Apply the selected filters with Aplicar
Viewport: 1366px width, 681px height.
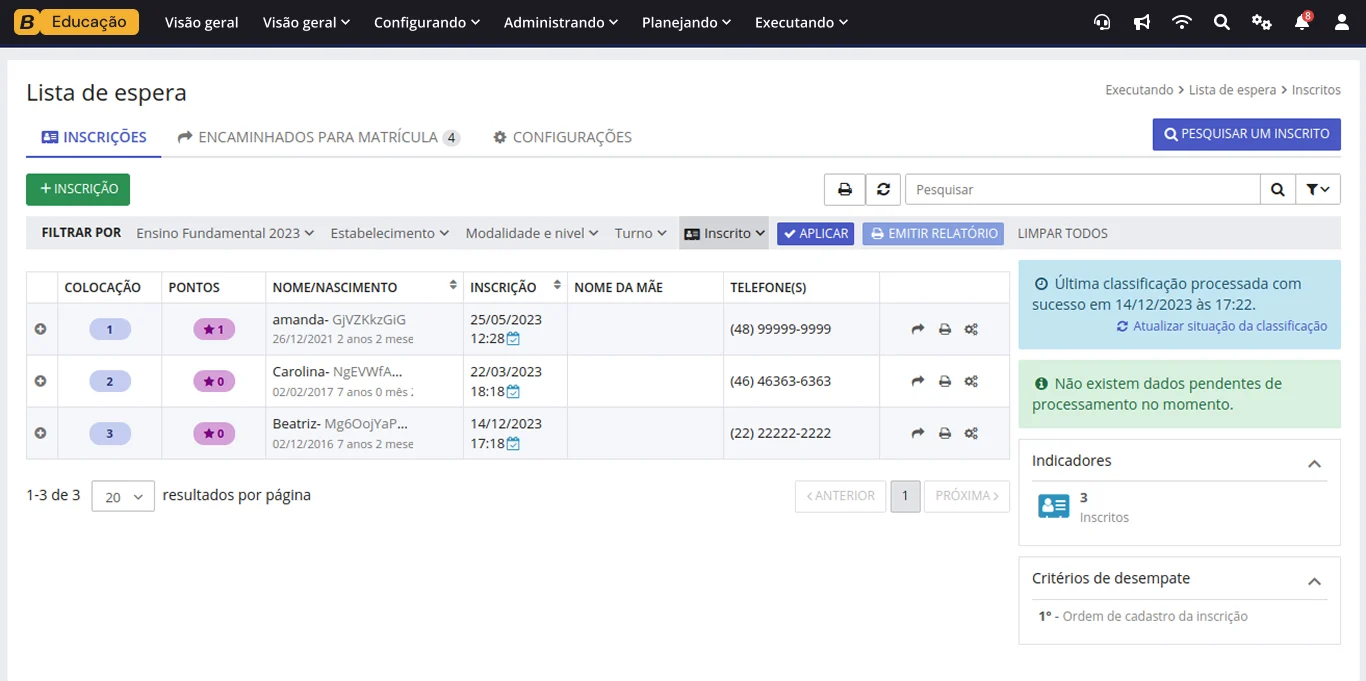click(x=816, y=233)
